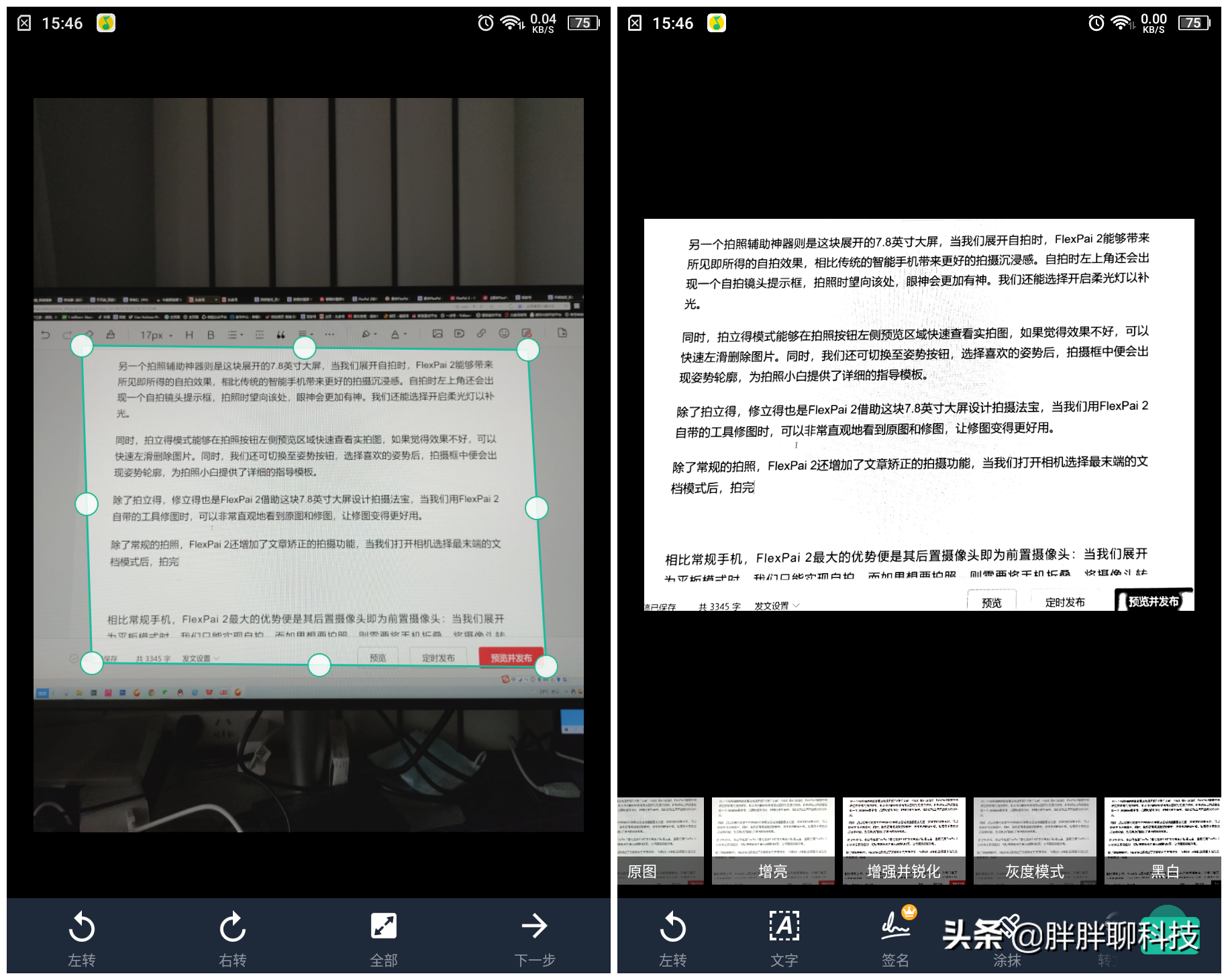Tap yellow music app icon, right status bar

coord(717,23)
